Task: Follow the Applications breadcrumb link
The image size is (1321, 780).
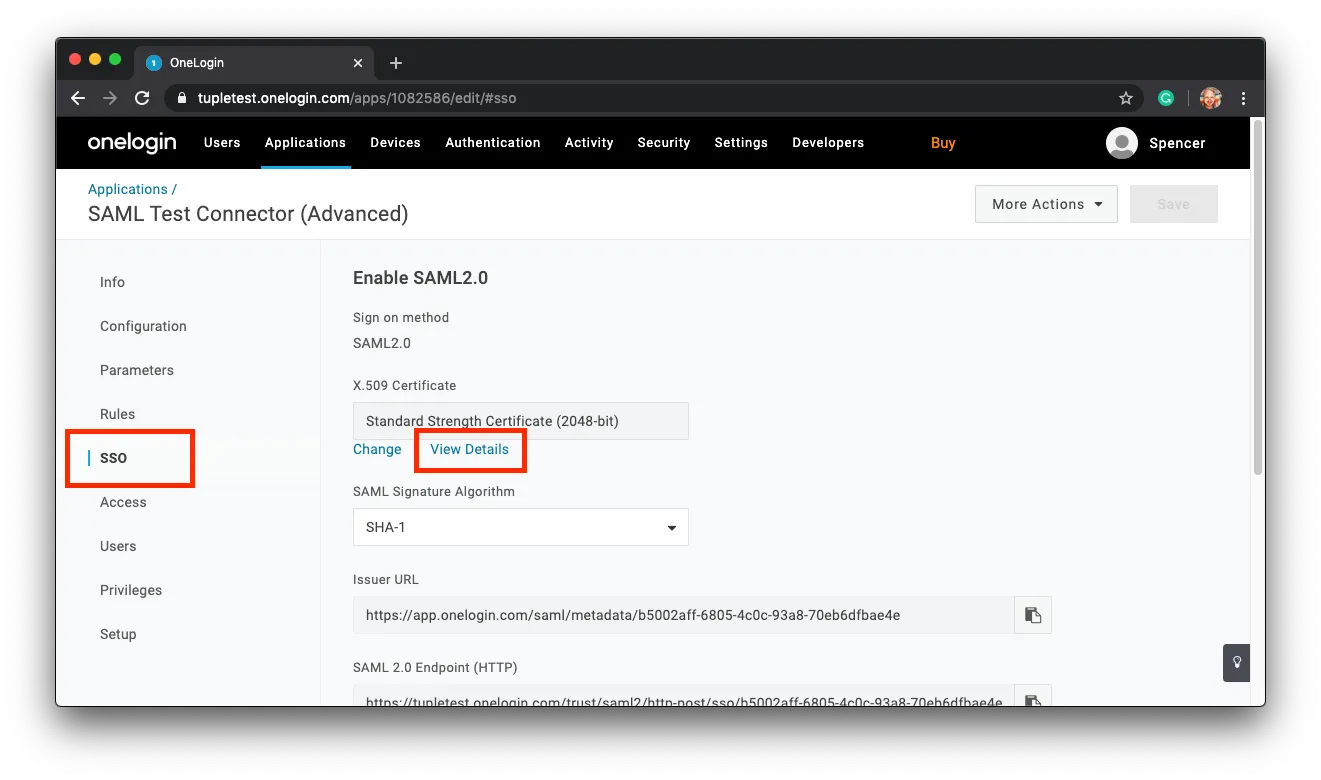Action: click(128, 189)
